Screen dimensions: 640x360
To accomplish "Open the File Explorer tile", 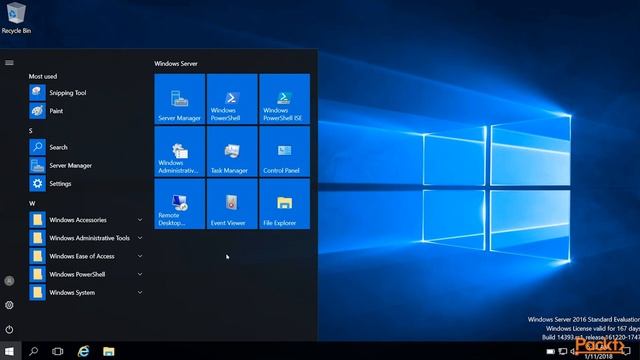I will tap(284, 204).
